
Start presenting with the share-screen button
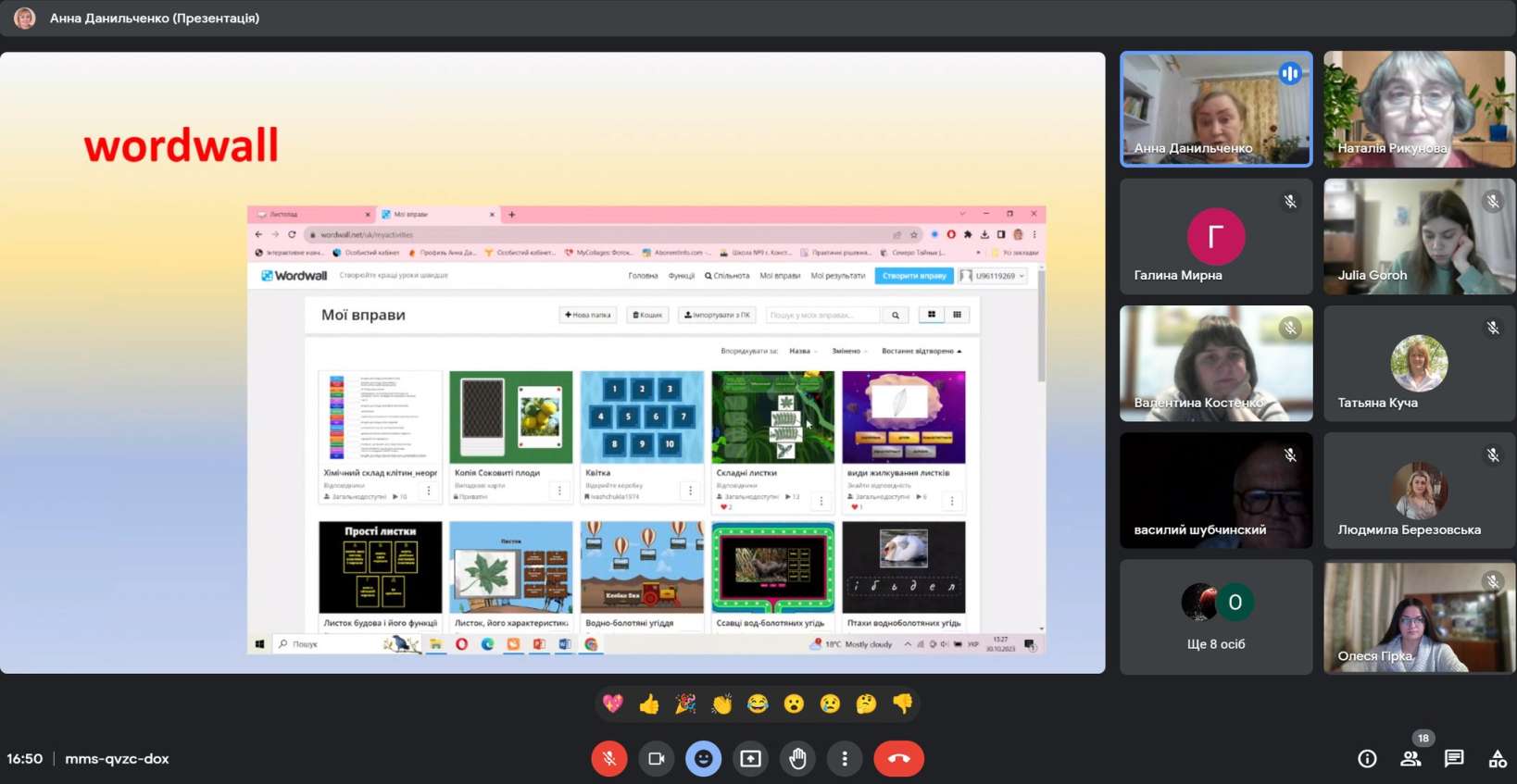[x=750, y=758]
